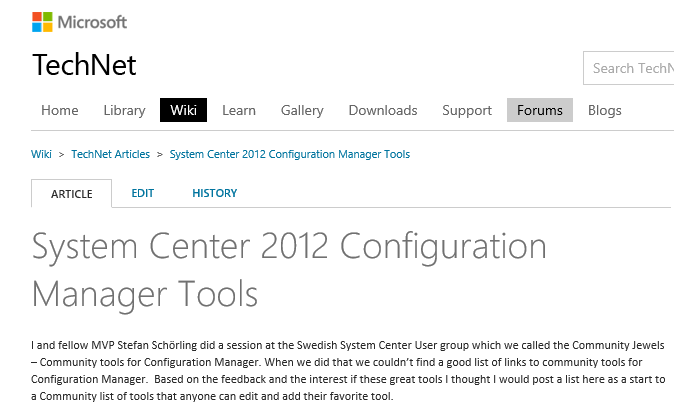This screenshot has height=413, width=674.
Task: Go to the Home navigation item
Action: point(59,110)
